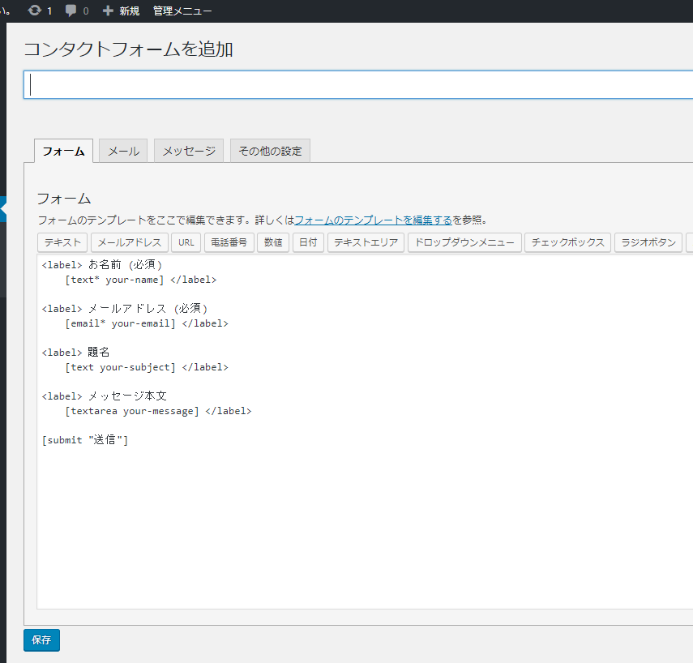Insert a テキスト tag
The height and width of the screenshot is (663, 693).
point(63,242)
